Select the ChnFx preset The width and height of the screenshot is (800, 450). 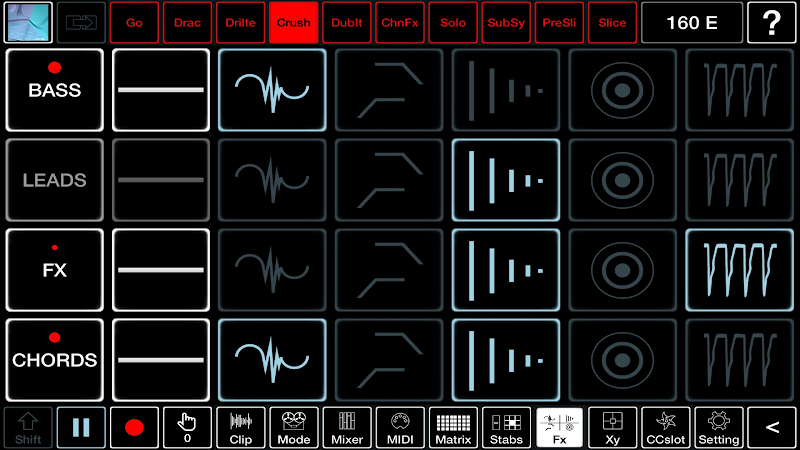[399, 22]
